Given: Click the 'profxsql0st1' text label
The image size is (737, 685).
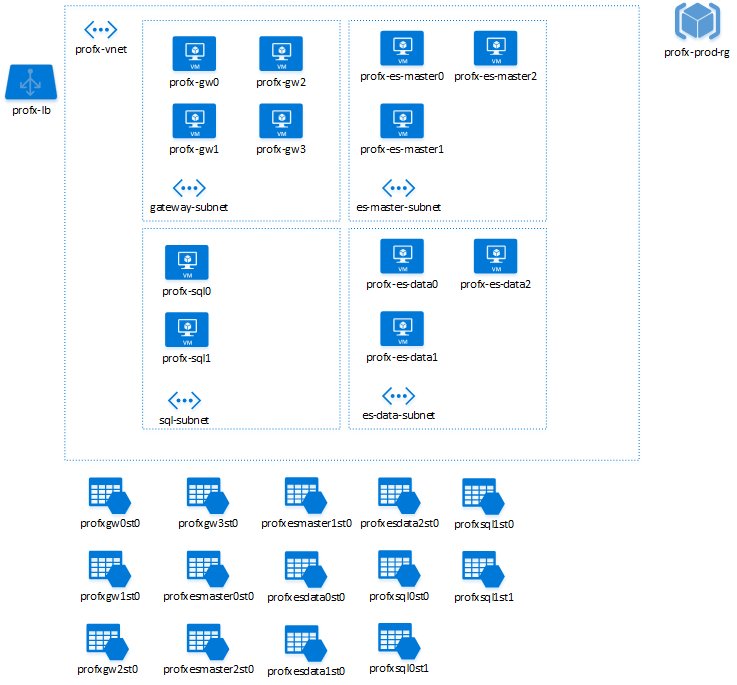Looking at the screenshot, I should pyautogui.click(x=399, y=669).
